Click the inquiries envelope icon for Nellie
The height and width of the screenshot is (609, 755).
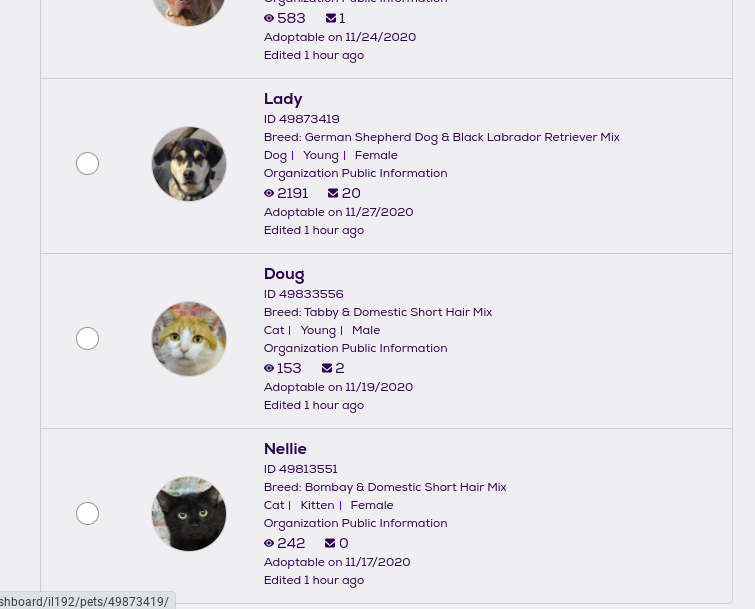click(x=330, y=544)
